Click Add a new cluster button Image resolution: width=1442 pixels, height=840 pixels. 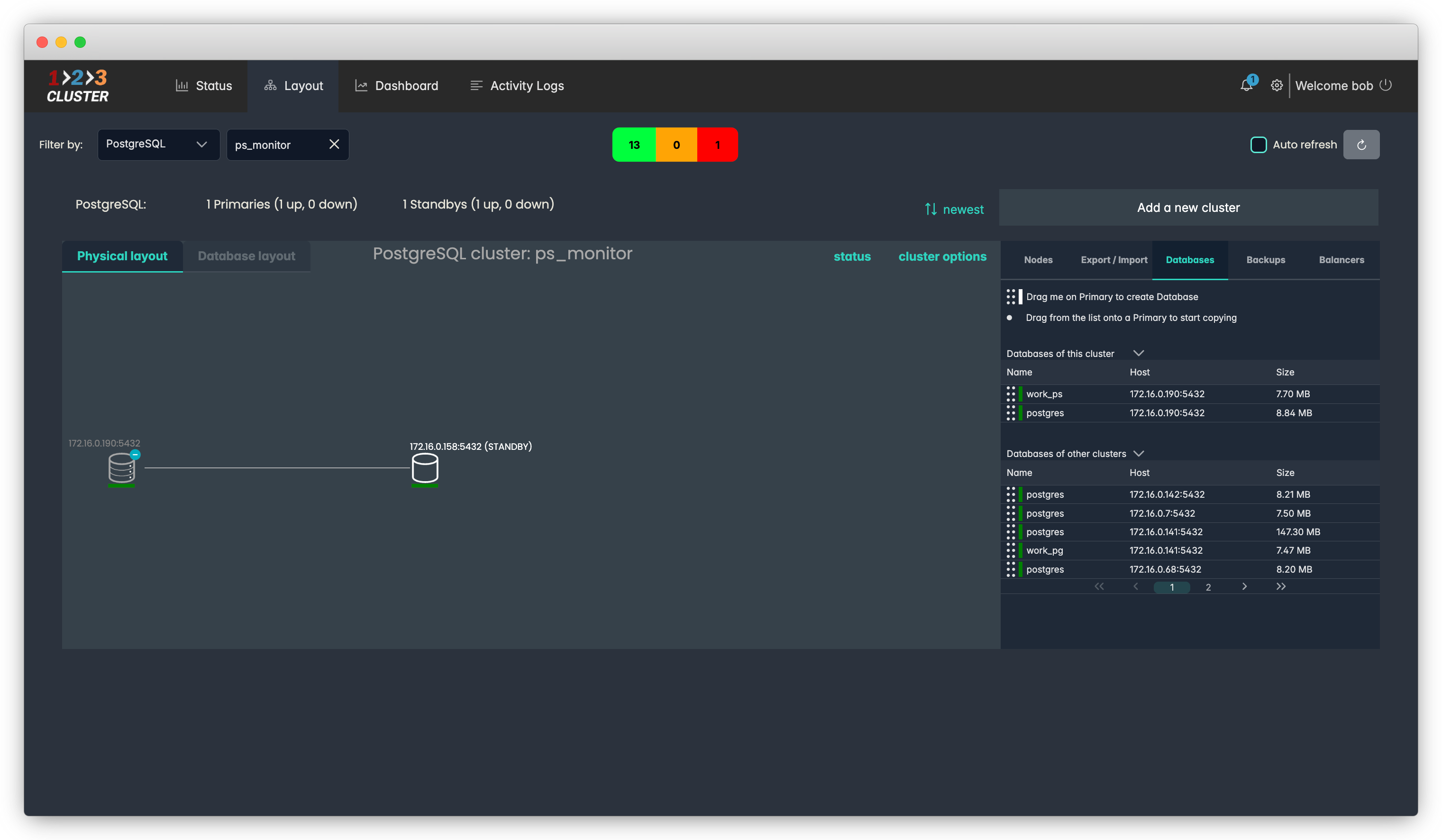point(1188,208)
